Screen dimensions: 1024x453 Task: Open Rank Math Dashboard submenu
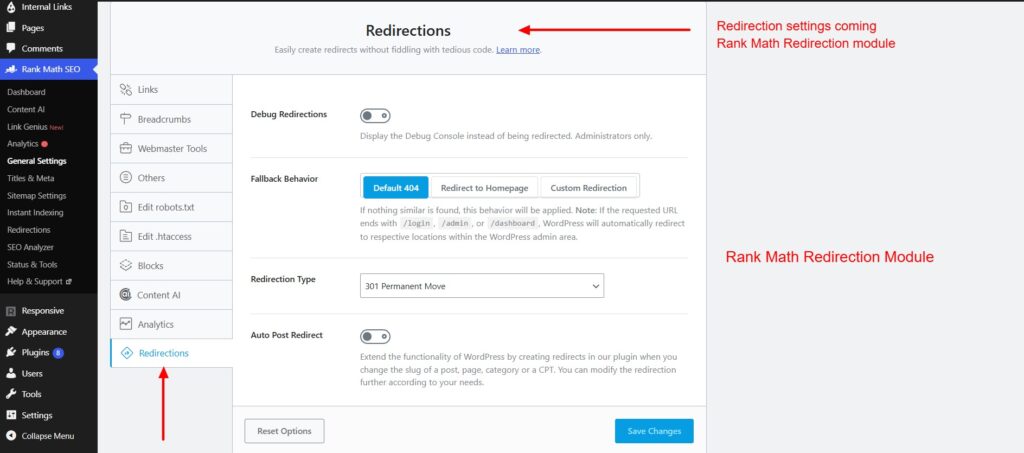(26, 92)
